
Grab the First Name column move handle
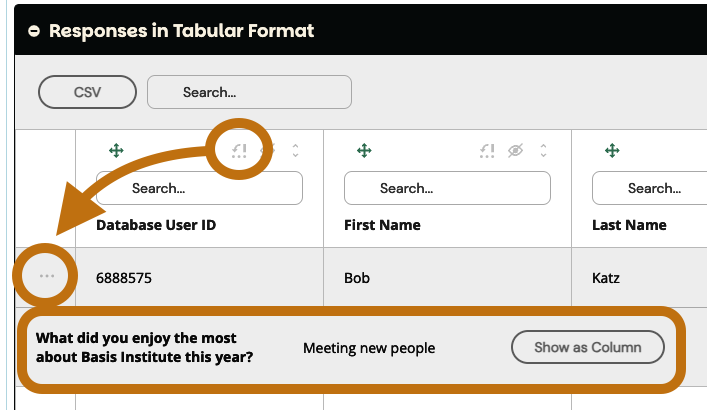pyautogui.click(x=364, y=151)
